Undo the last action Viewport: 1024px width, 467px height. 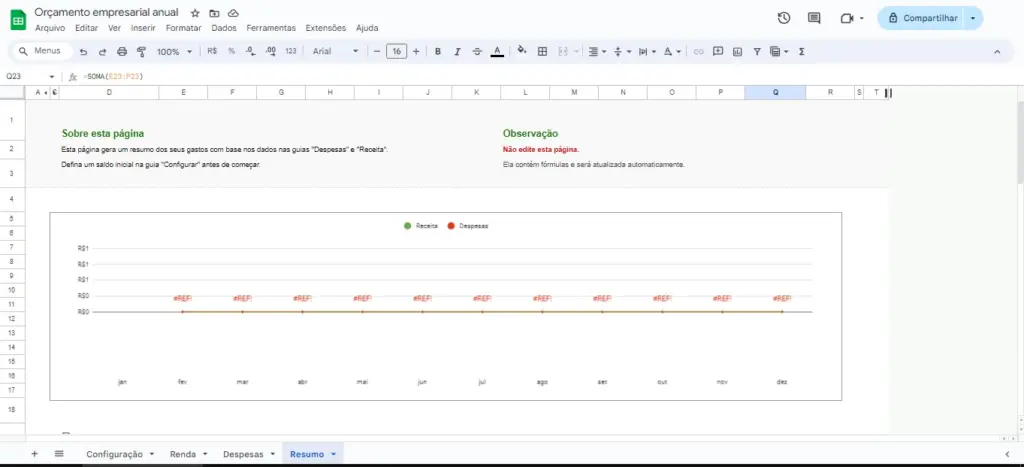(83, 52)
